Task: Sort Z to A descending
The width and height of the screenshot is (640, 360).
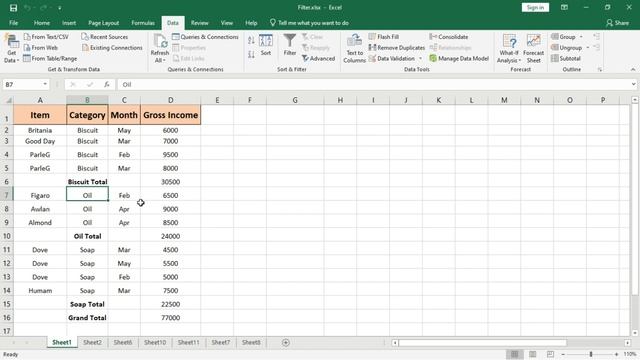Action: (x=251, y=54)
